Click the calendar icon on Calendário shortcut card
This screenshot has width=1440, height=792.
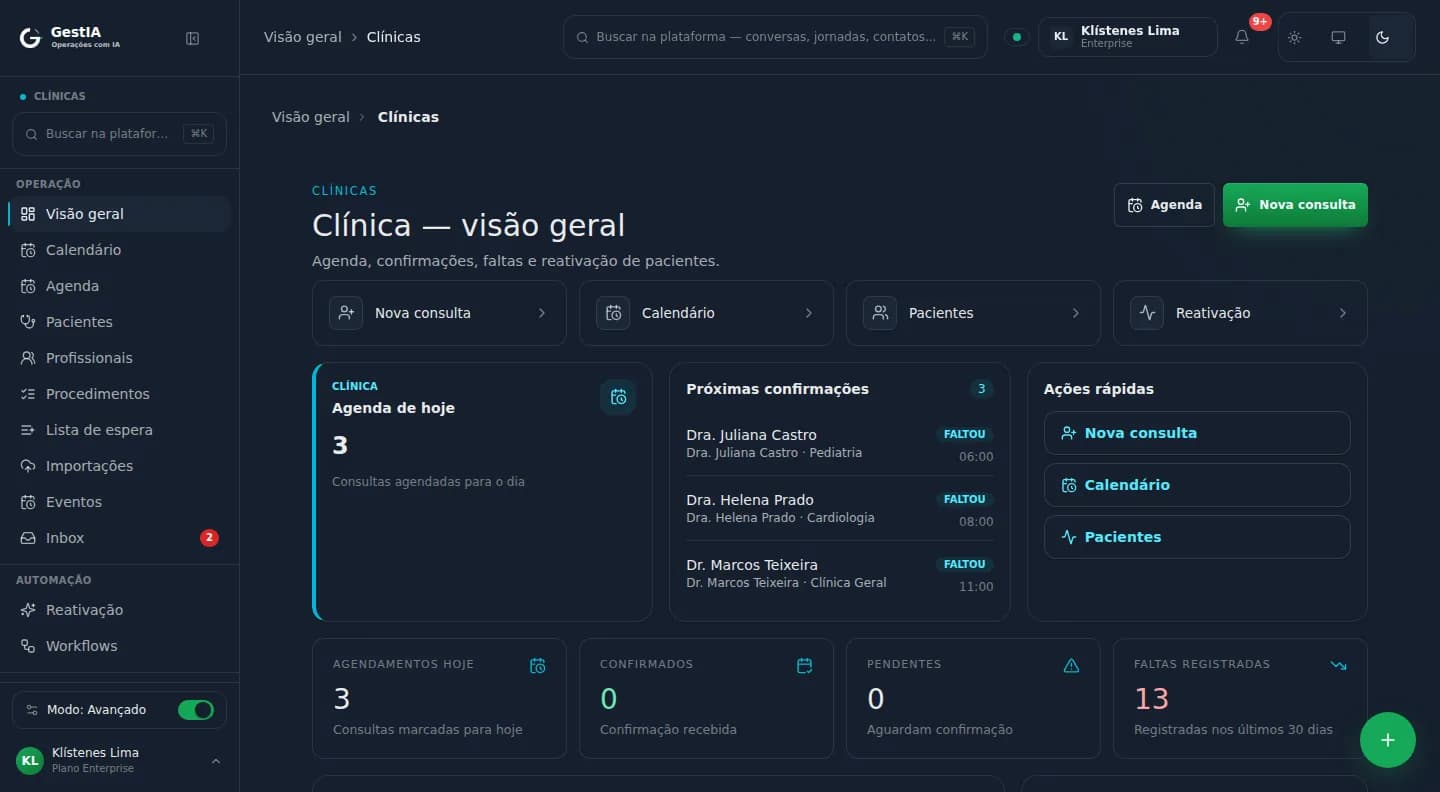613,313
